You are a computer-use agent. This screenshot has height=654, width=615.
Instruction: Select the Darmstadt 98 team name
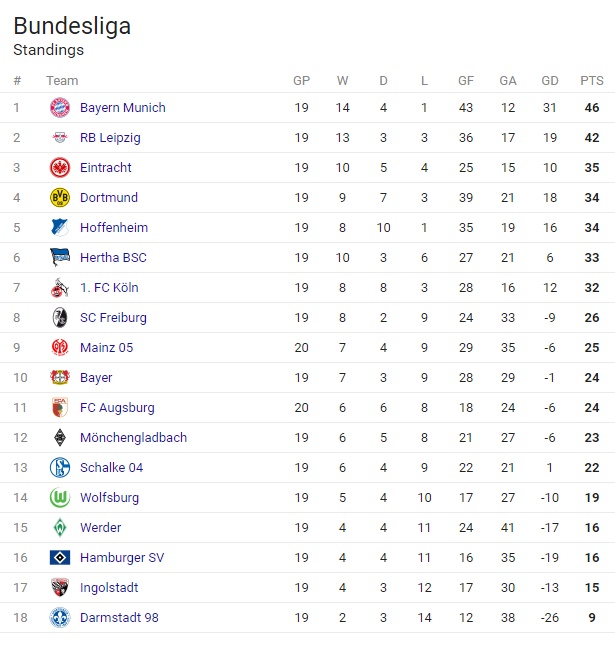point(119,618)
